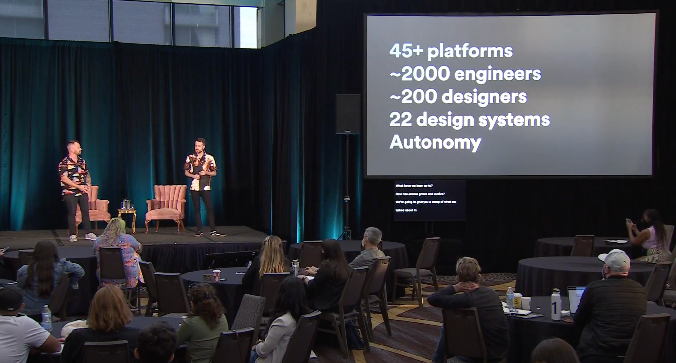This screenshot has width=676, height=363.
Task: Click the small caption monitor below the screen
Action: point(430,200)
